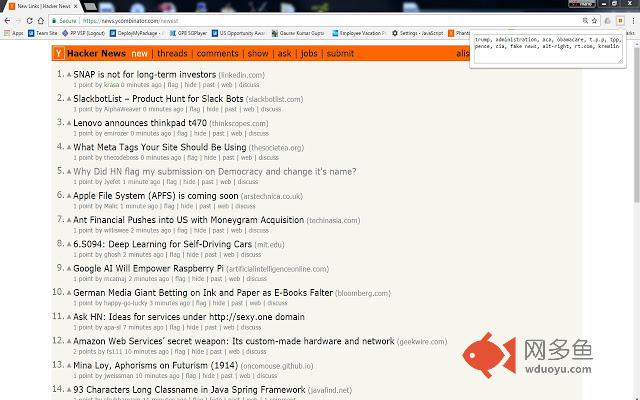Click the zoom magnifier icon in address bar

(x=585, y=20)
